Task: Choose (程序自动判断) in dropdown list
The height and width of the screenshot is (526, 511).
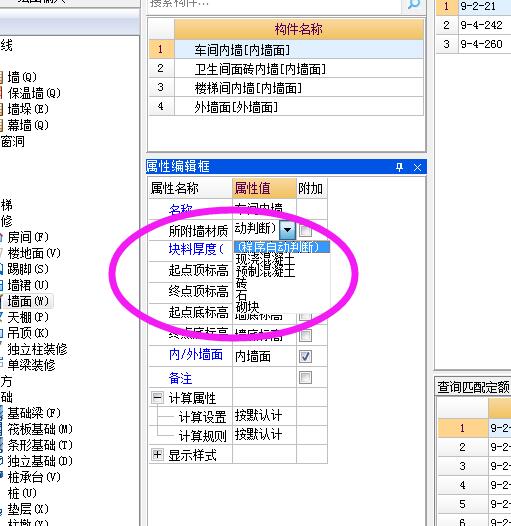Action: [x=282, y=247]
